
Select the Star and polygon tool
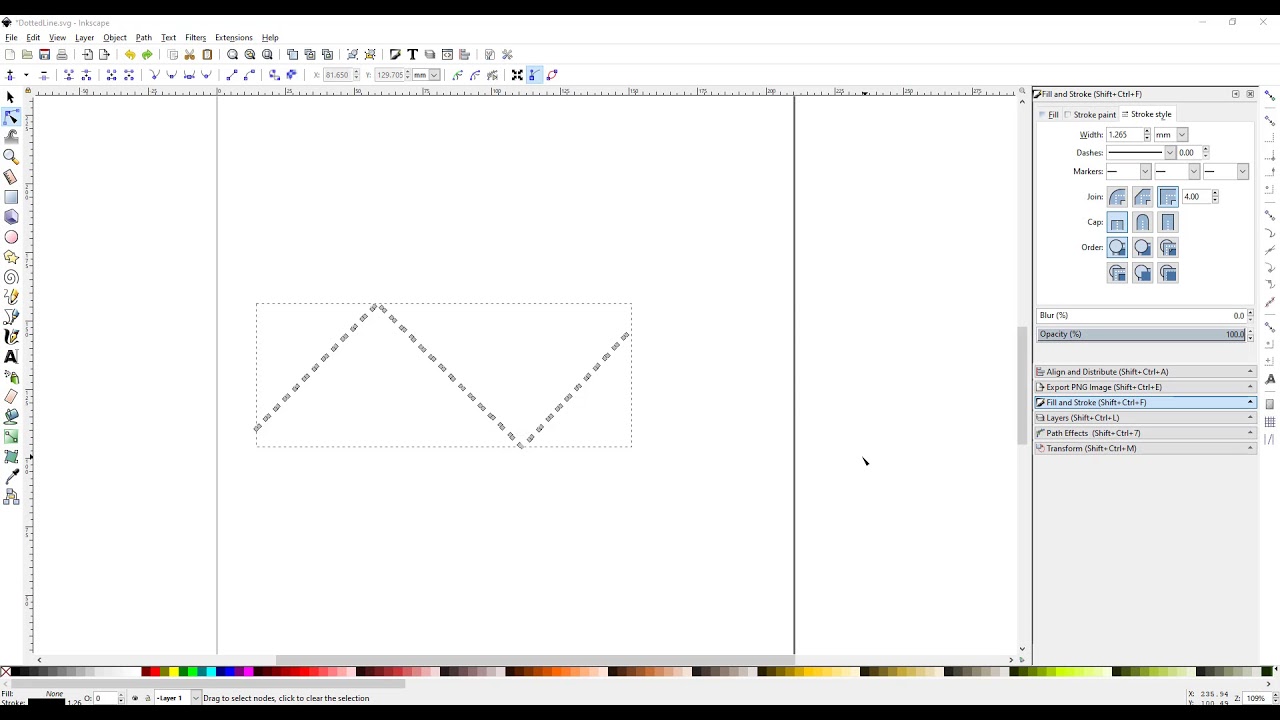coord(11,257)
